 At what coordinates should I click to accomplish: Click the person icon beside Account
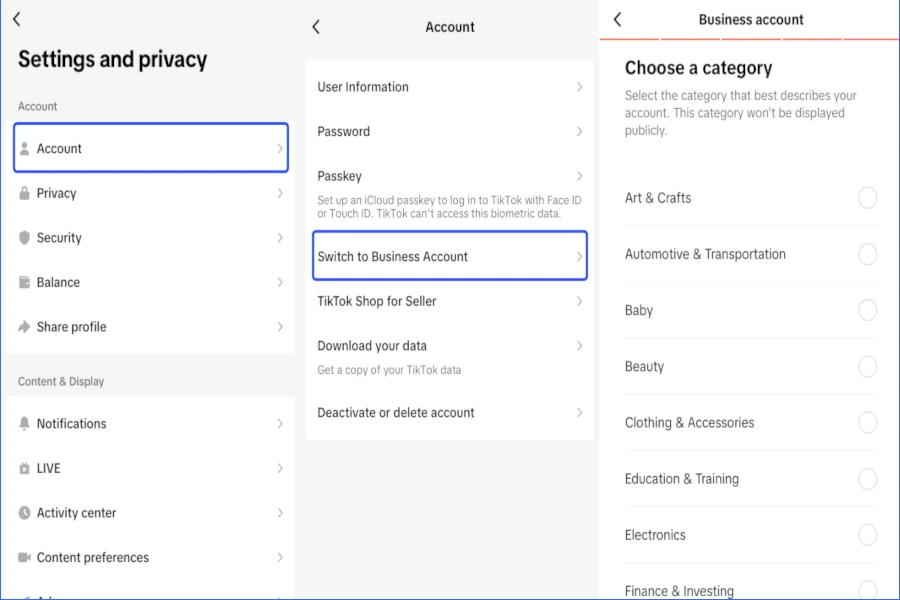[x=24, y=149]
